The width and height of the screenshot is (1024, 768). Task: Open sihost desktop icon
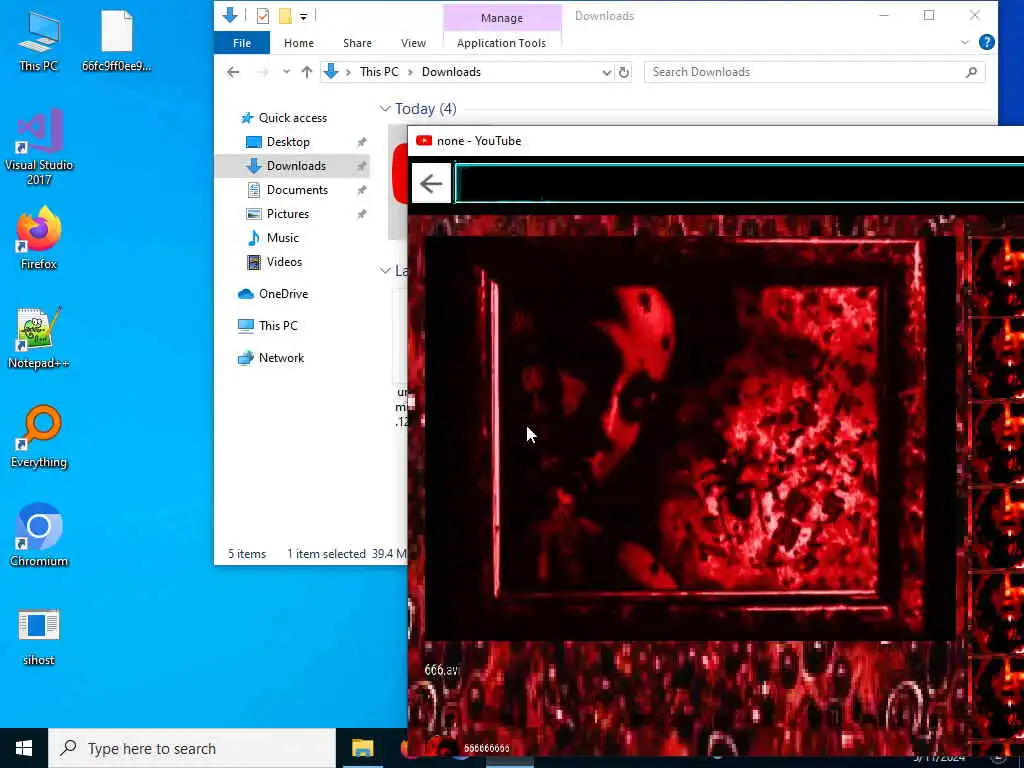[39, 637]
